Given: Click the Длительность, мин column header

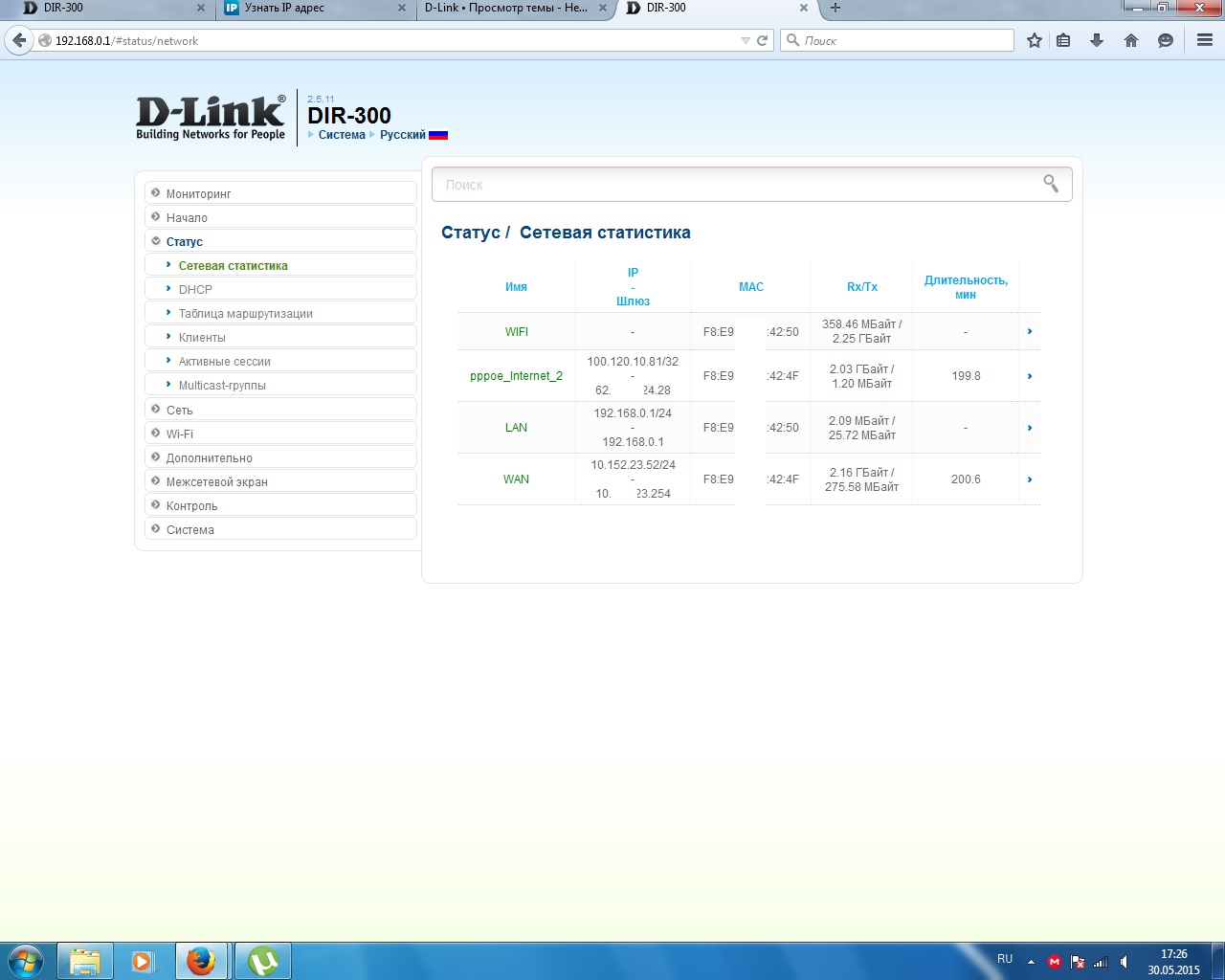Looking at the screenshot, I should pyautogui.click(x=966, y=287).
